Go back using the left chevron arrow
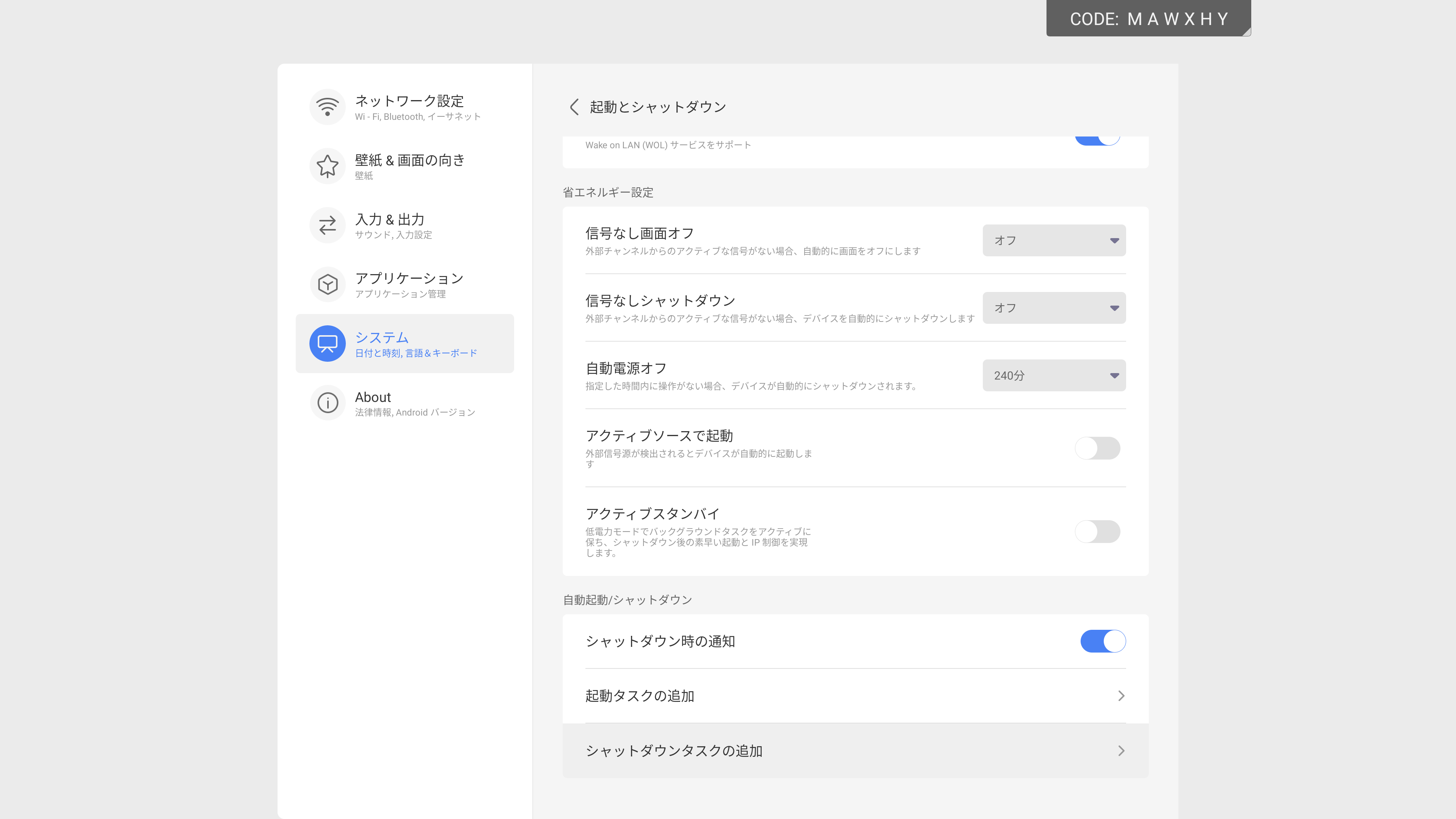 pos(574,107)
